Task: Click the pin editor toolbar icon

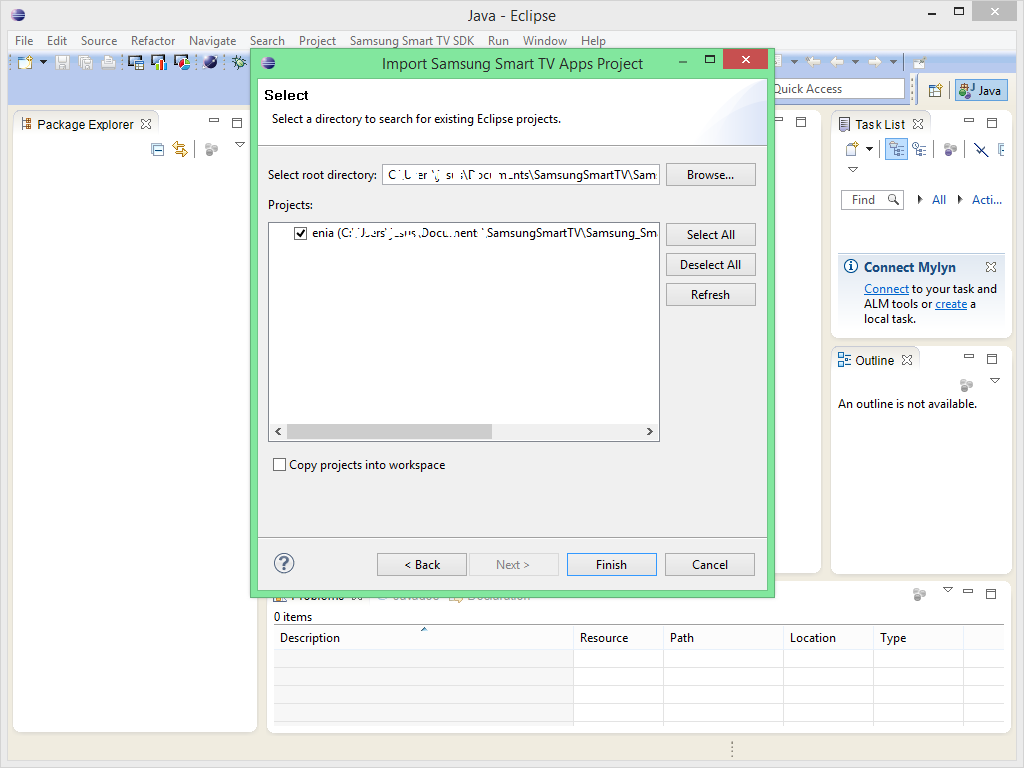Action: point(920,63)
